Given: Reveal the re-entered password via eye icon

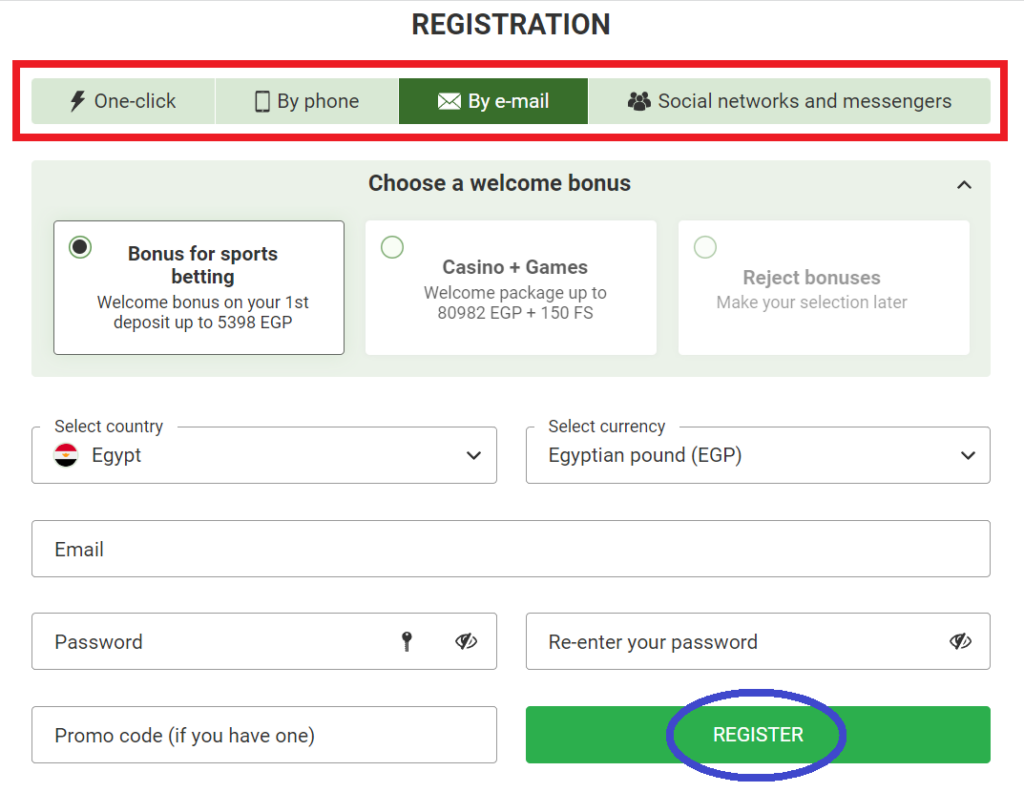Looking at the screenshot, I should [960, 641].
